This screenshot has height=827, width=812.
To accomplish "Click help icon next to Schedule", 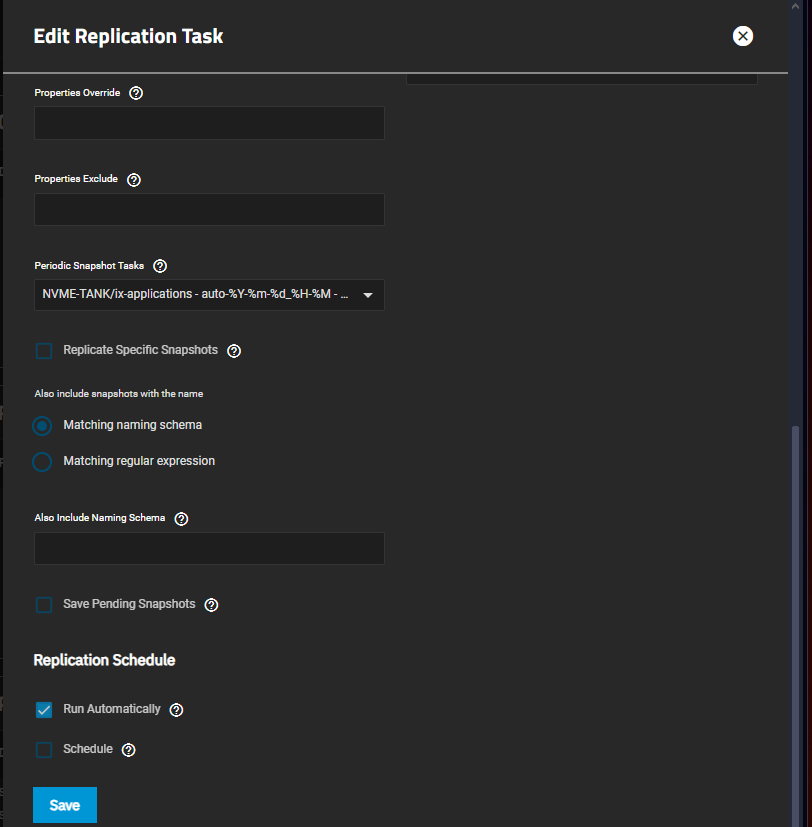I will point(129,750).
